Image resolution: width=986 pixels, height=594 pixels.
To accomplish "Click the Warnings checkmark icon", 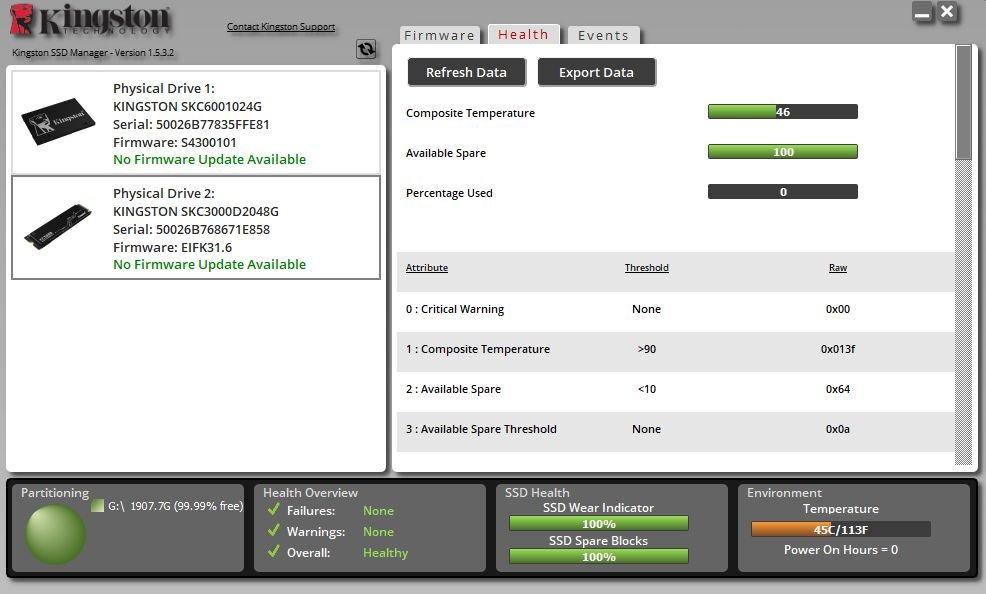I will 274,531.
